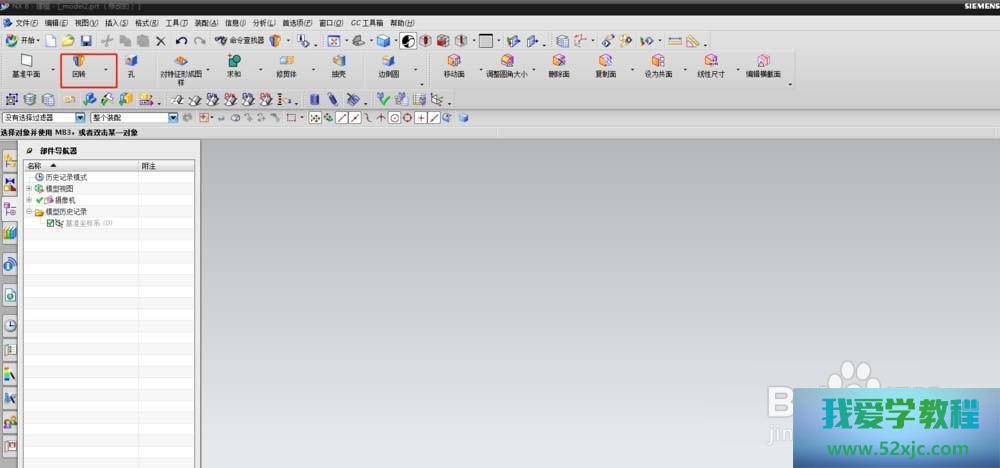The image size is (1000, 468).
Task: Click the 线性尺寸 linear dimension tool
Action: click(711, 66)
